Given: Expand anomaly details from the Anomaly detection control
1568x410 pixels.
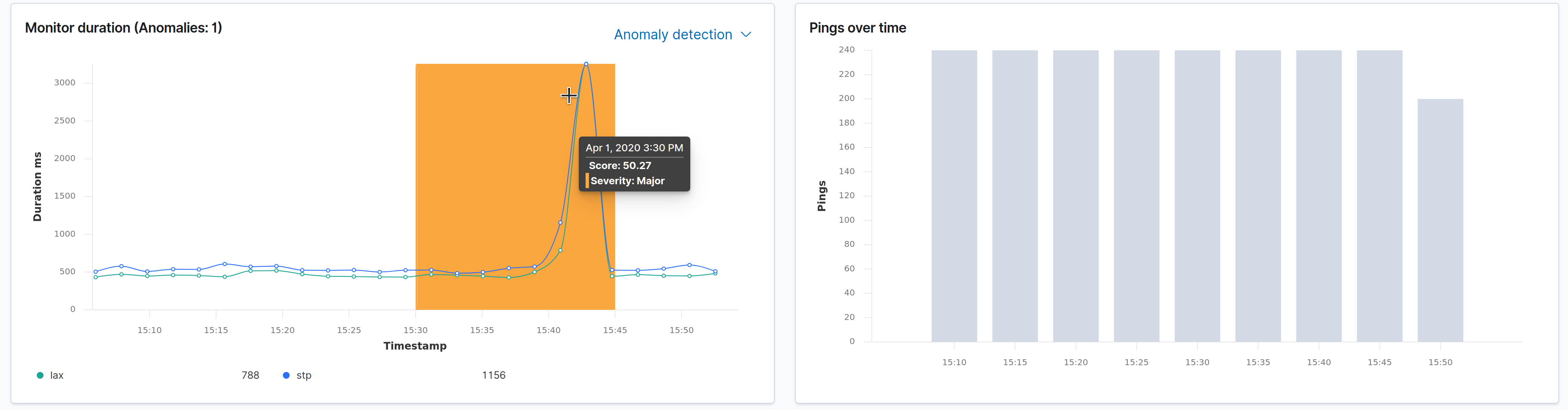Looking at the screenshot, I should [x=682, y=34].
